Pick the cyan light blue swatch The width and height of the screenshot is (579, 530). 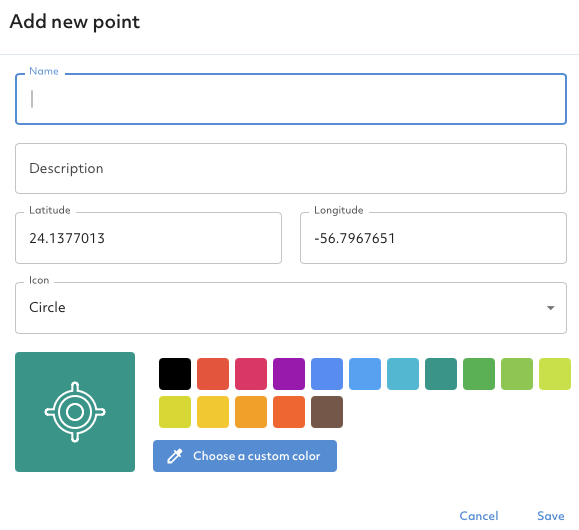[403, 374]
